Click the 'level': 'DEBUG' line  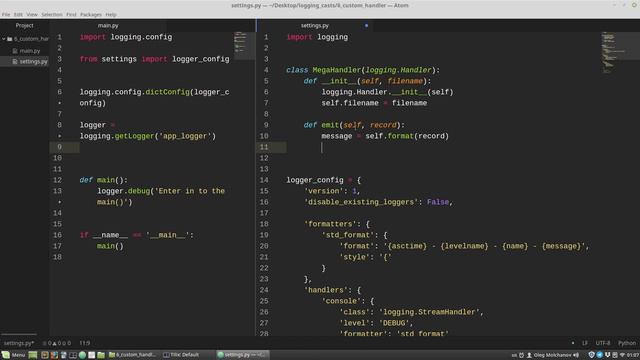(x=376, y=323)
